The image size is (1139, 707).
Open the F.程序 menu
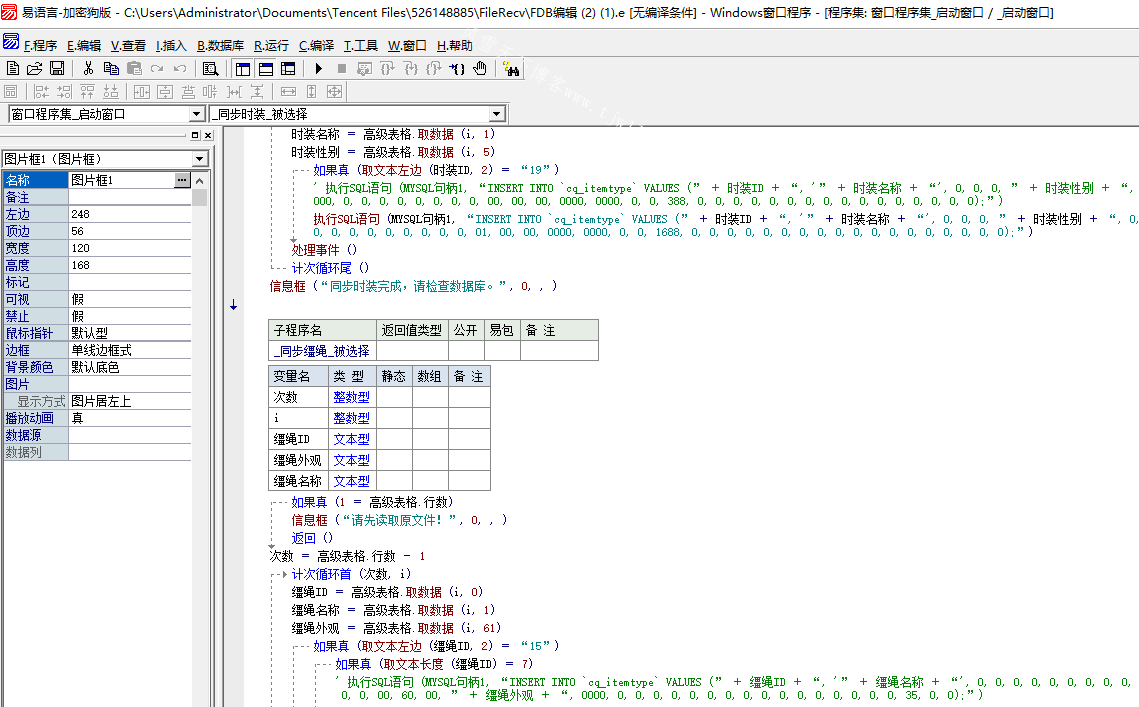40,46
